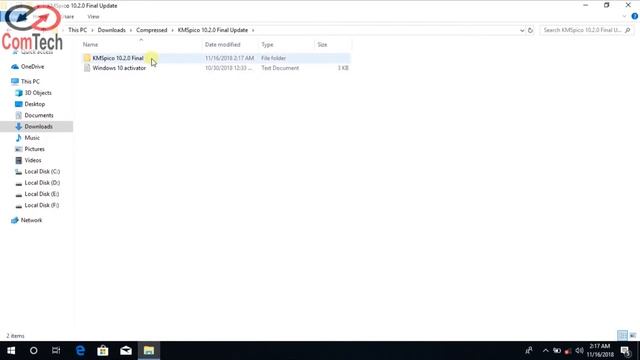640x360 pixels.
Task: Open Local Disk (D:) drive
Action: tap(42, 183)
